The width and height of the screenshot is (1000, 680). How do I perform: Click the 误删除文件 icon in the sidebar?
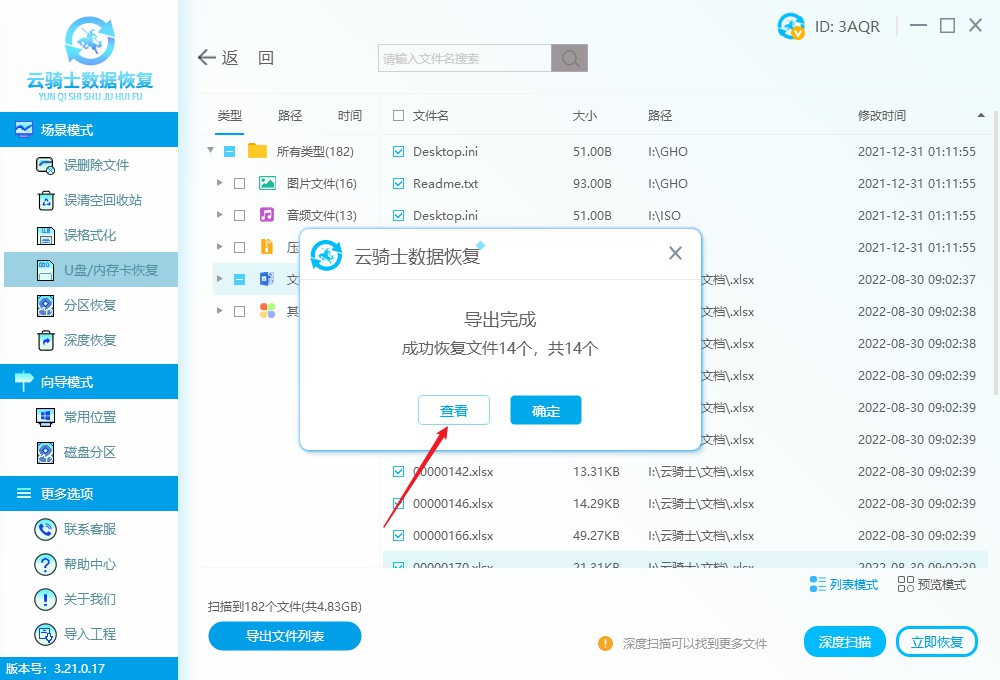point(45,165)
